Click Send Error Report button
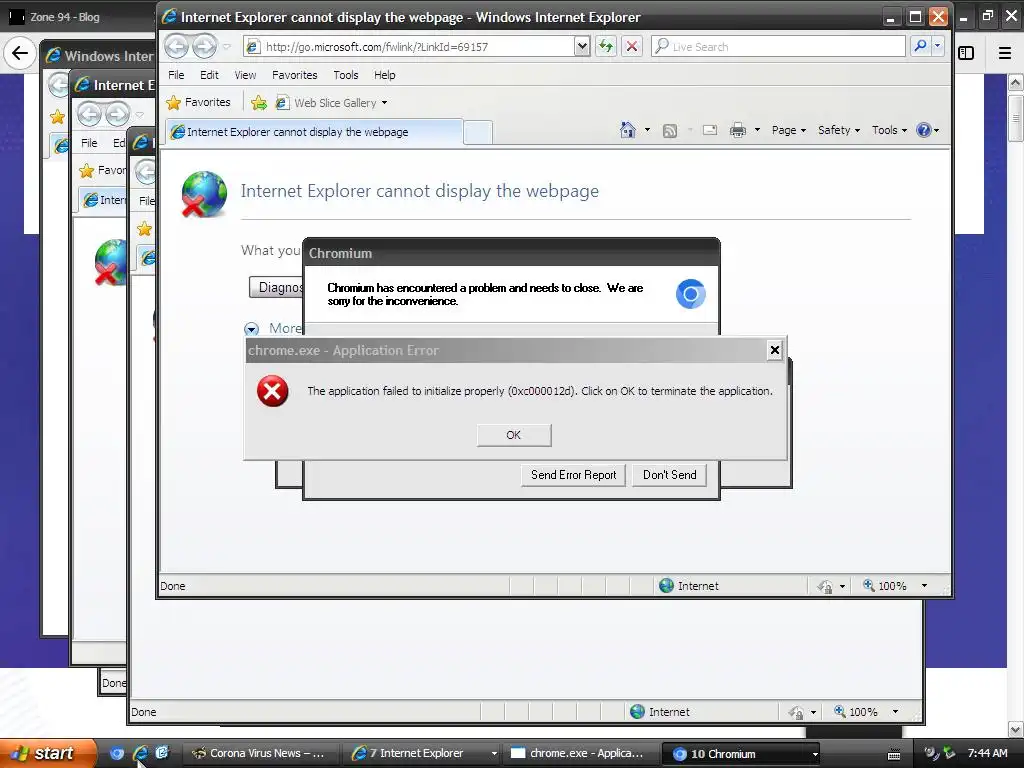Screen dimensions: 1024x768 coord(573,475)
